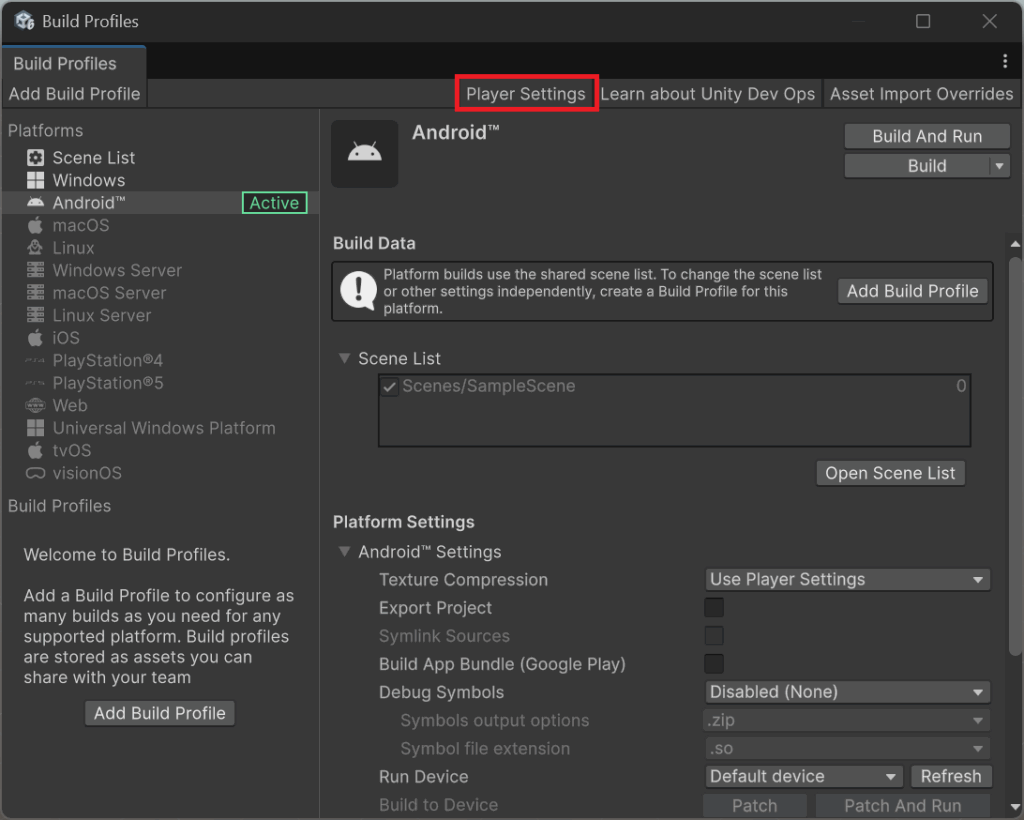Click the Patch And Run button
Viewport: 1024px width, 820px height.
pyautogui.click(x=903, y=806)
